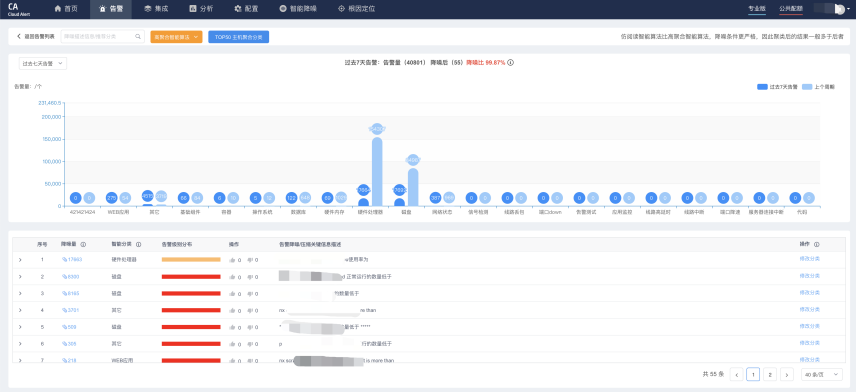Viewport: 856px width, 392px height.
Task: Go to page 2 in pagination
Action: point(770,375)
